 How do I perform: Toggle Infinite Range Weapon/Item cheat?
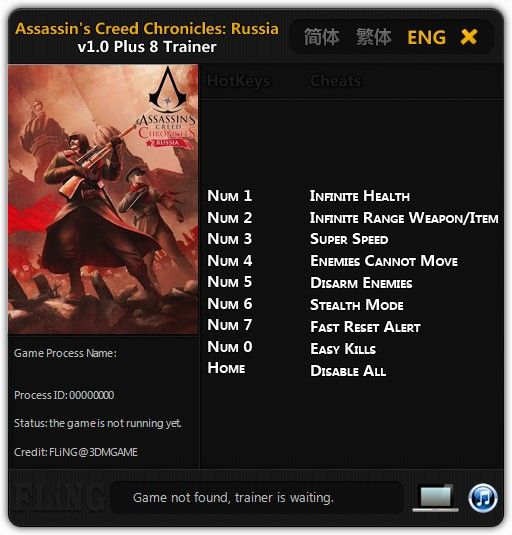[404, 218]
